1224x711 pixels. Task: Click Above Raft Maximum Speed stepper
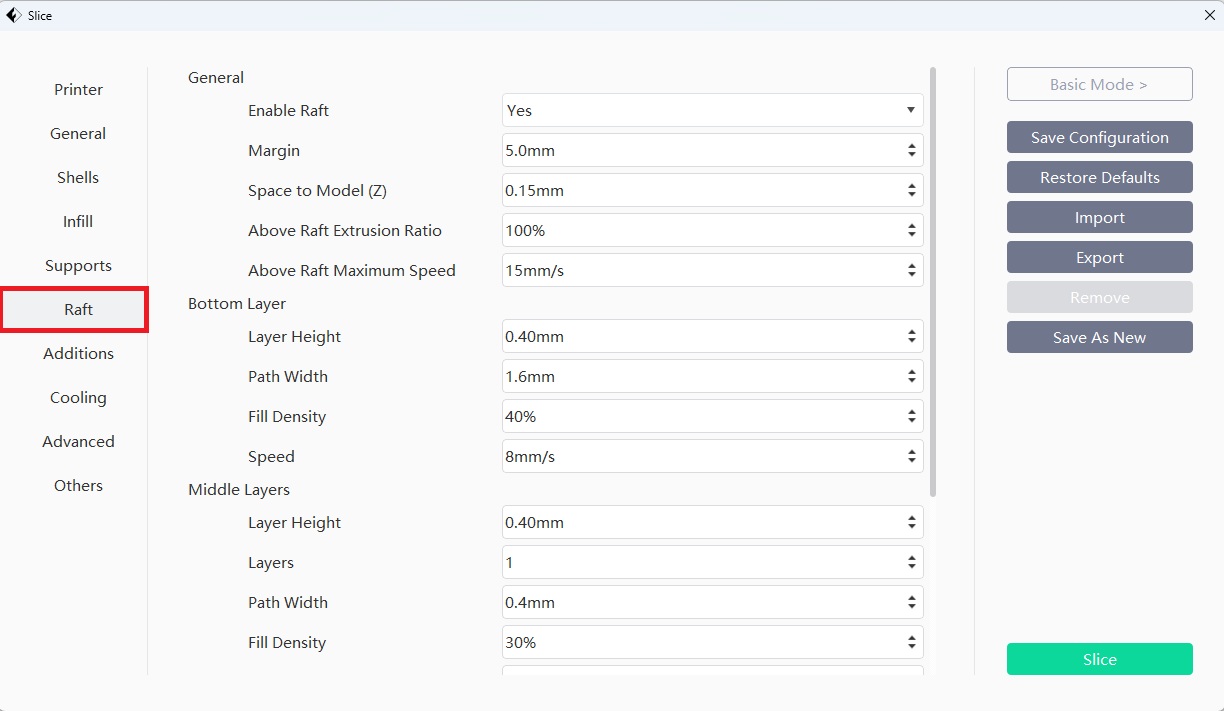click(911, 270)
